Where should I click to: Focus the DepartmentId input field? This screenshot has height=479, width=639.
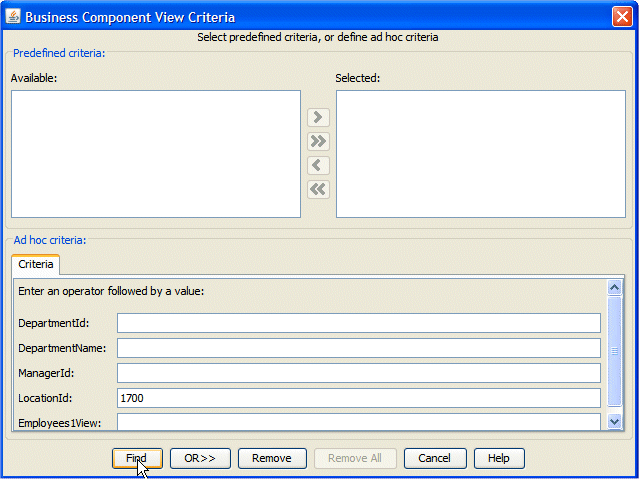[359, 323]
